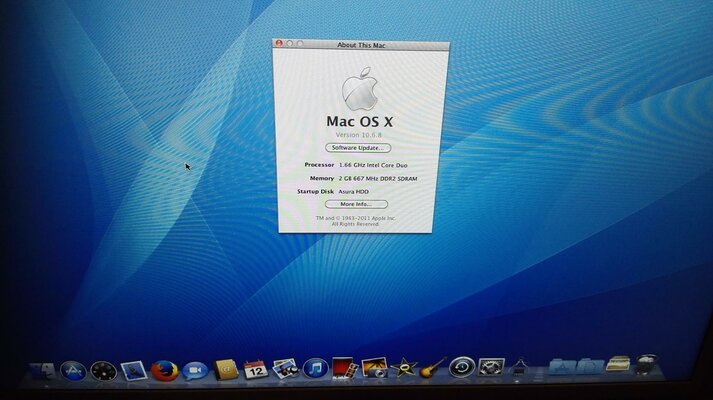This screenshot has width=713, height=400.
Task: Open the Trash in the dock
Action: (x=647, y=363)
